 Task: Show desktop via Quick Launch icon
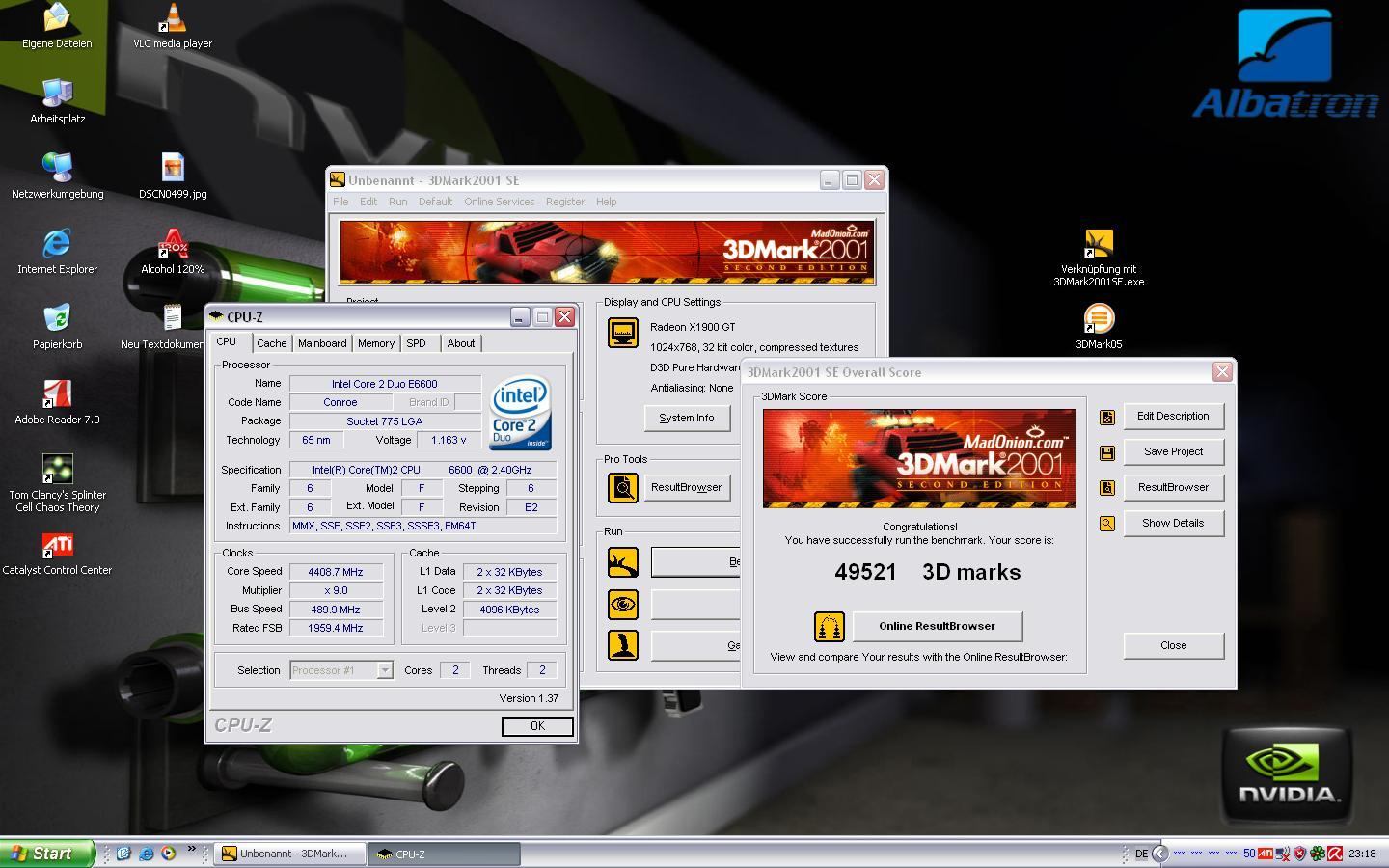pyautogui.click(x=124, y=854)
